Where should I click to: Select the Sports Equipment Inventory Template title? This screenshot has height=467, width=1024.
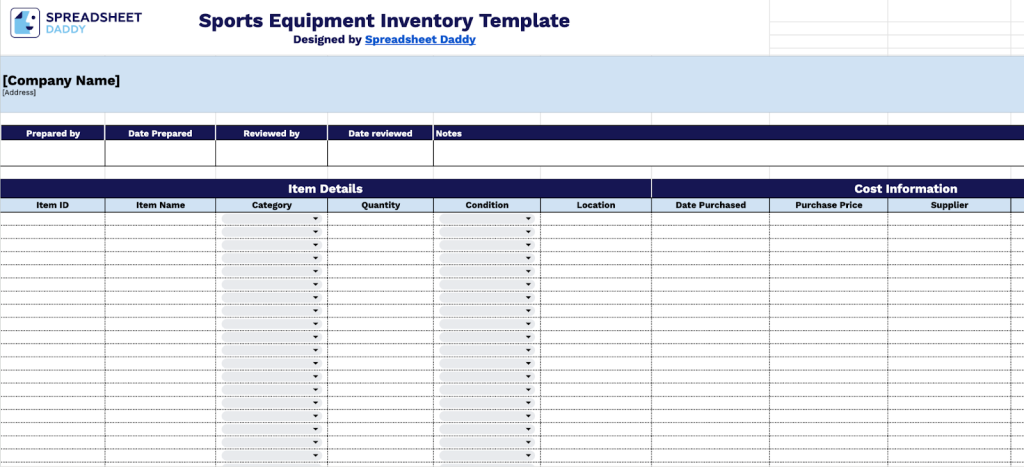point(384,21)
